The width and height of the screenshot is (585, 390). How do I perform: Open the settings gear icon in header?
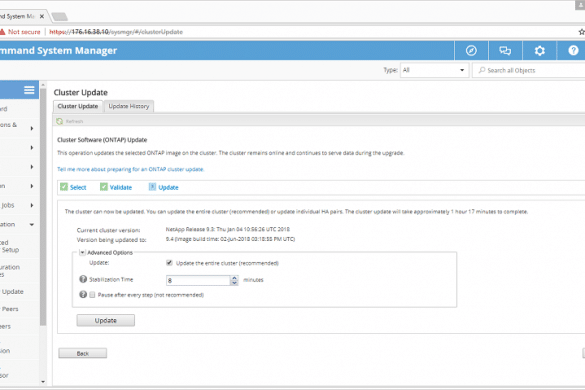tap(539, 50)
